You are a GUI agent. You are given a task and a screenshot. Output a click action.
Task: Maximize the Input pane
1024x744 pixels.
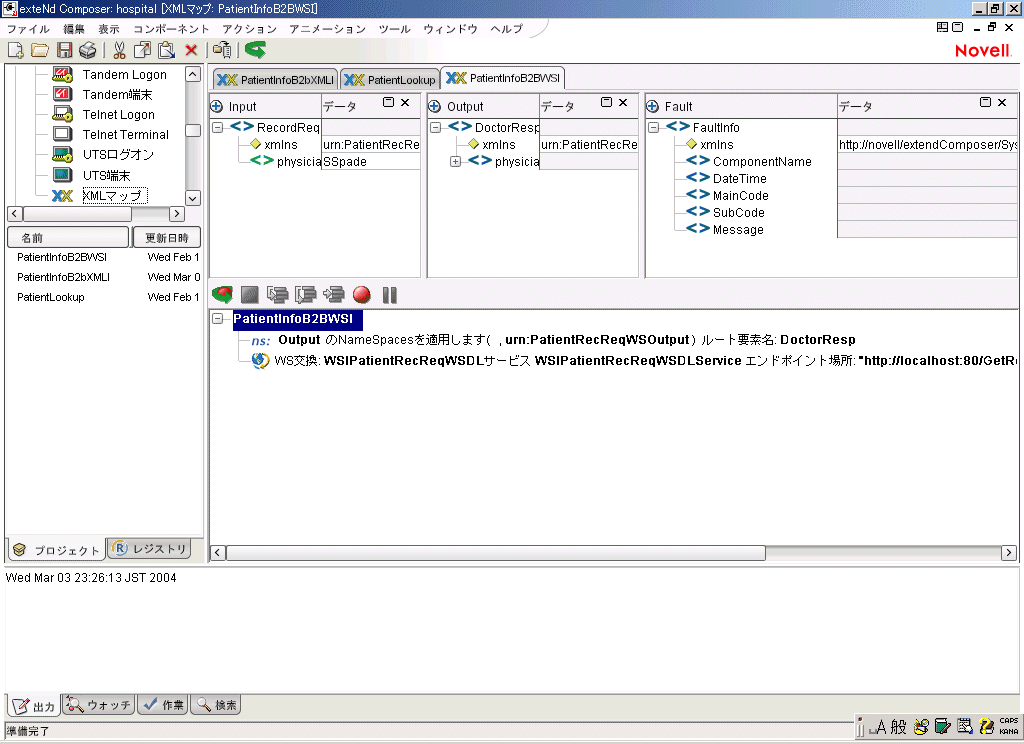click(389, 102)
